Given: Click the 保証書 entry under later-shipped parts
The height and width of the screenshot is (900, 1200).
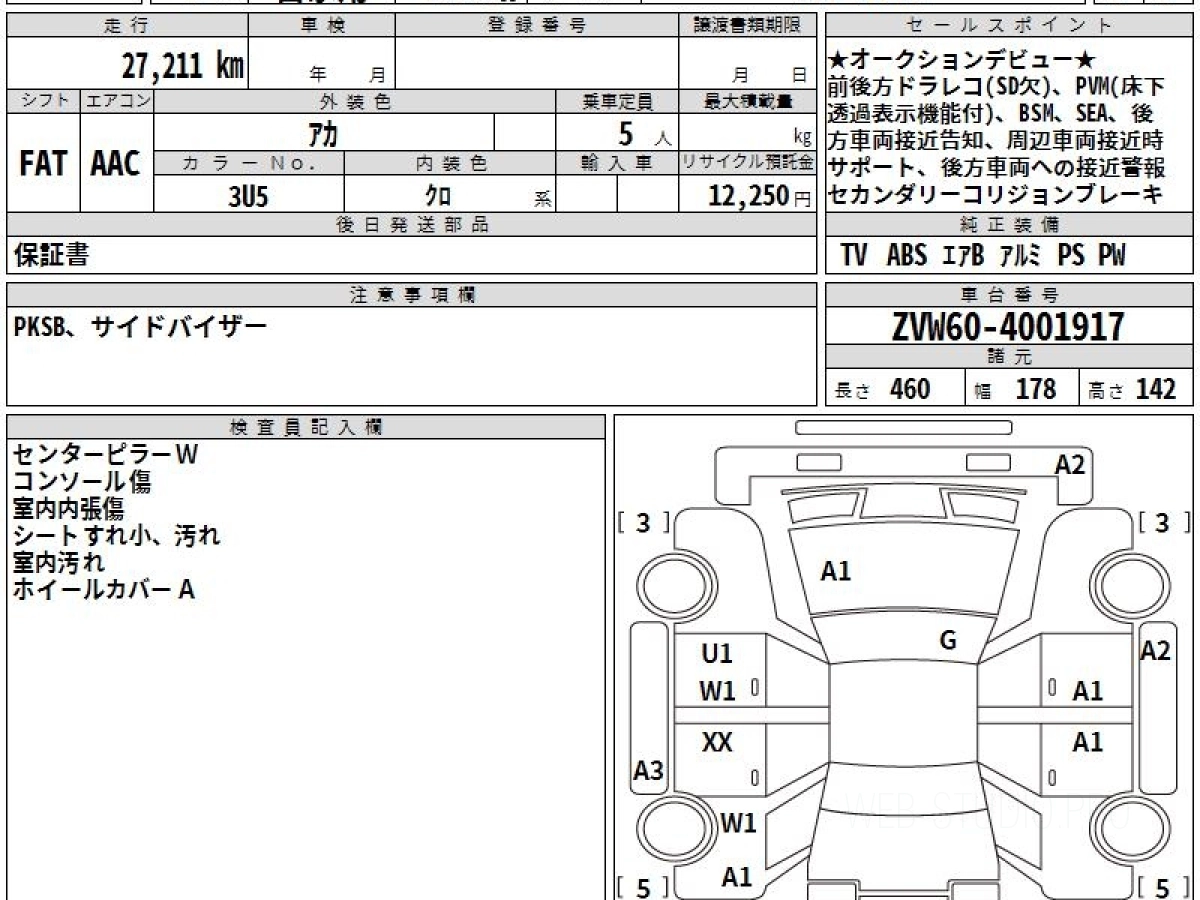Looking at the screenshot, I should click(x=51, y=255).
